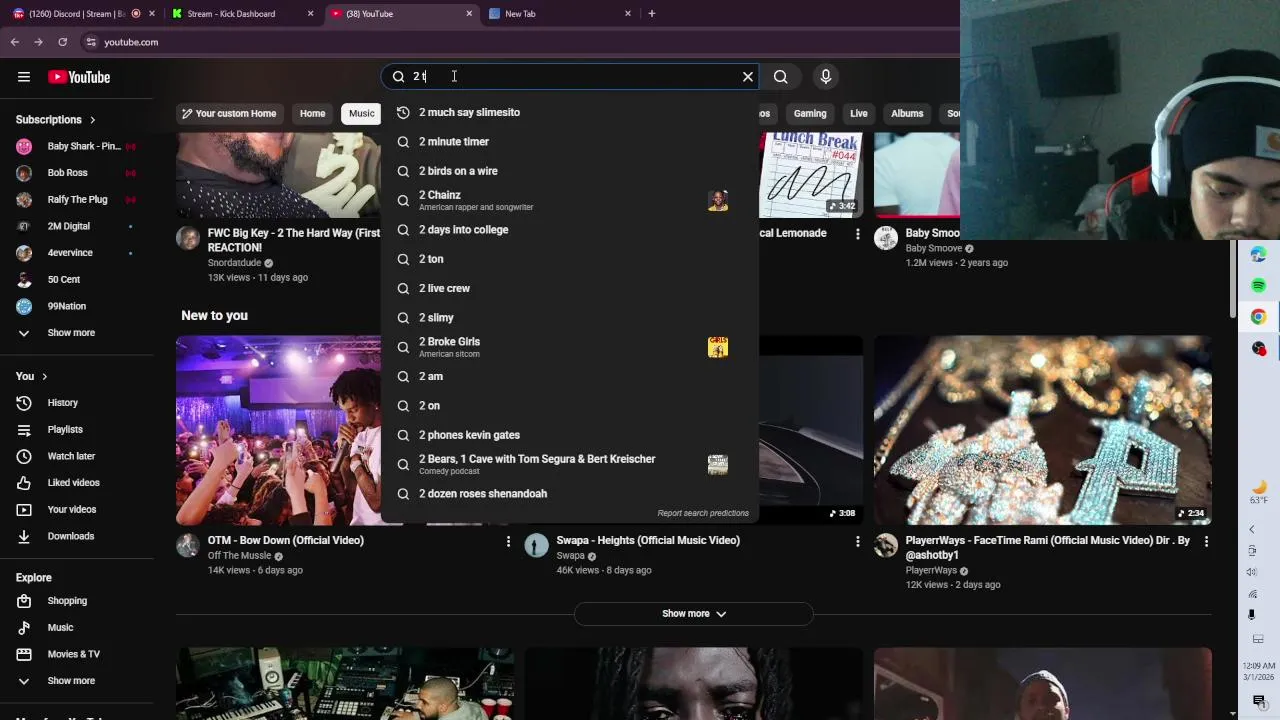
Task: Open Your videos
Action: 76,510
